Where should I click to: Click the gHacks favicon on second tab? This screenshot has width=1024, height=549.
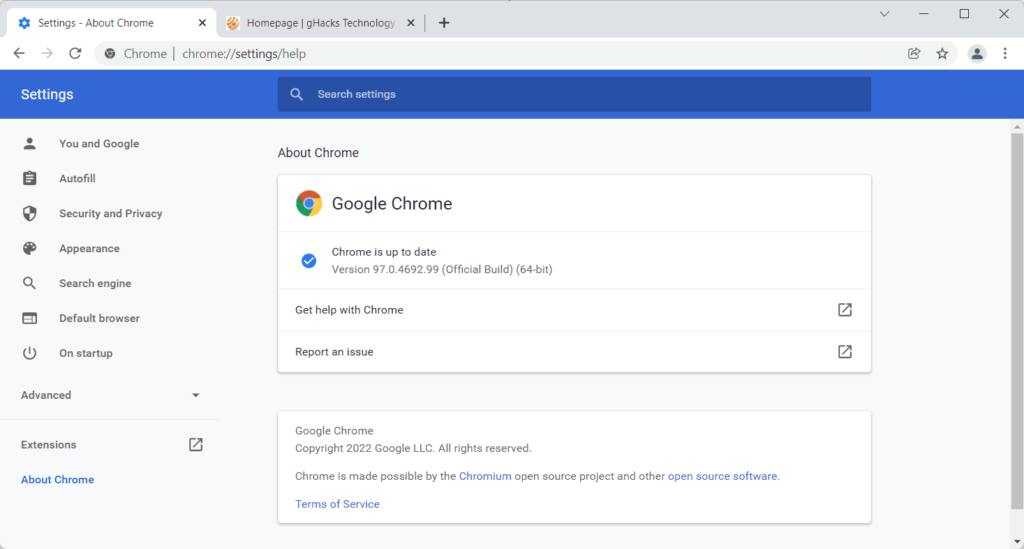232,23
